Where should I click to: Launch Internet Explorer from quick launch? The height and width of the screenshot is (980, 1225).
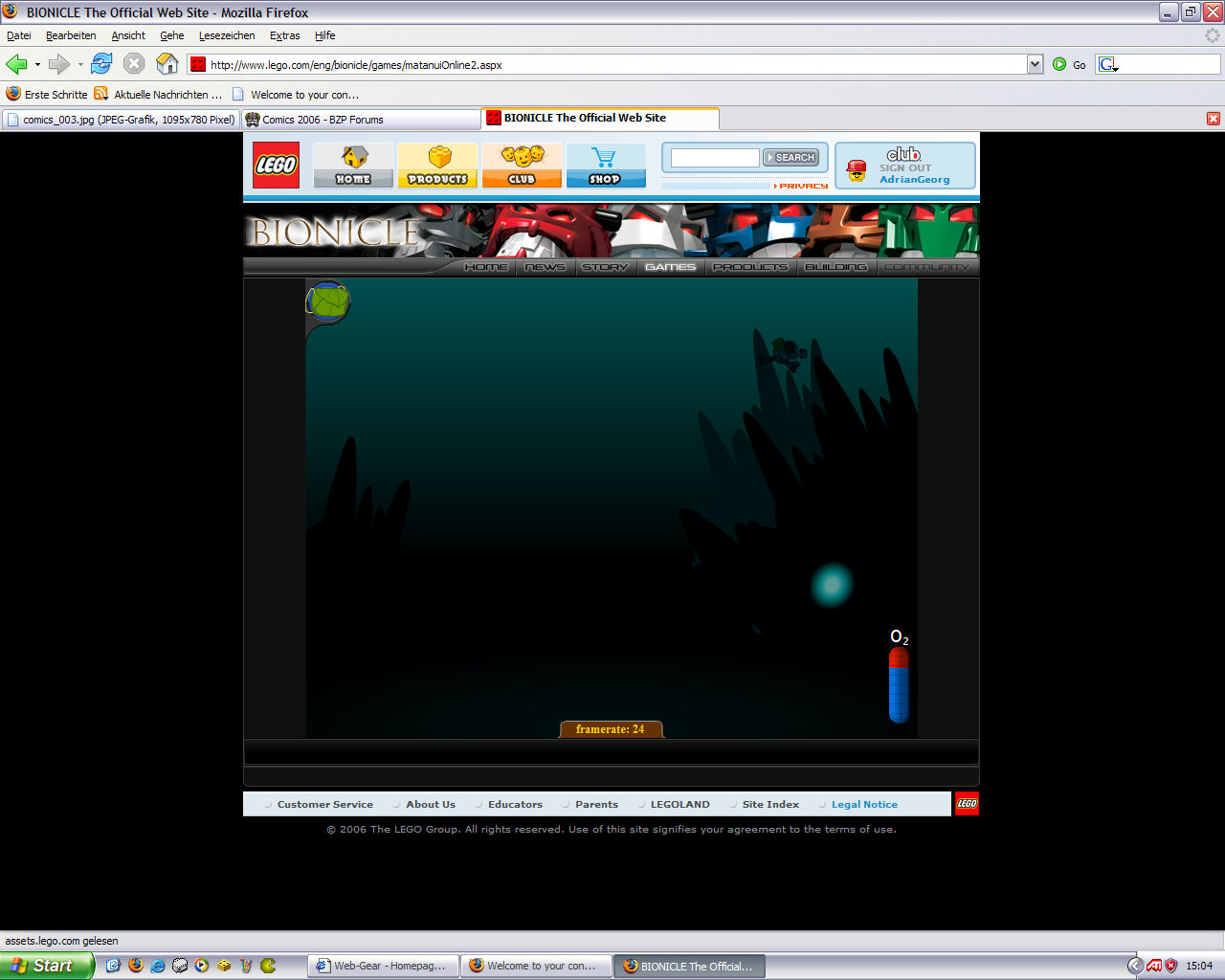pyautogui.click(x=158, y=966)
